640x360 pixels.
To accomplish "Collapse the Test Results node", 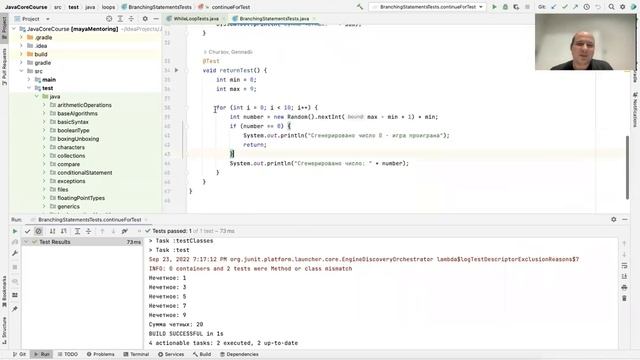I will (26, 242).
